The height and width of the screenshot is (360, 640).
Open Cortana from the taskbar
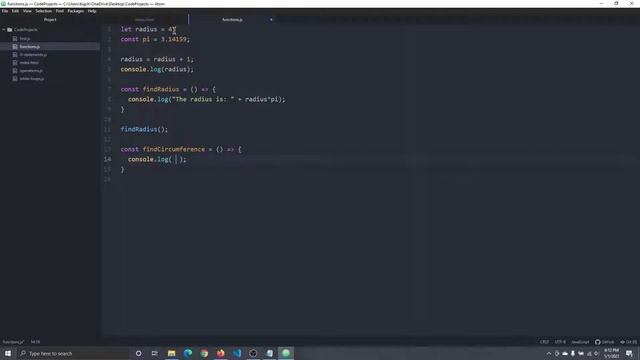138,353
